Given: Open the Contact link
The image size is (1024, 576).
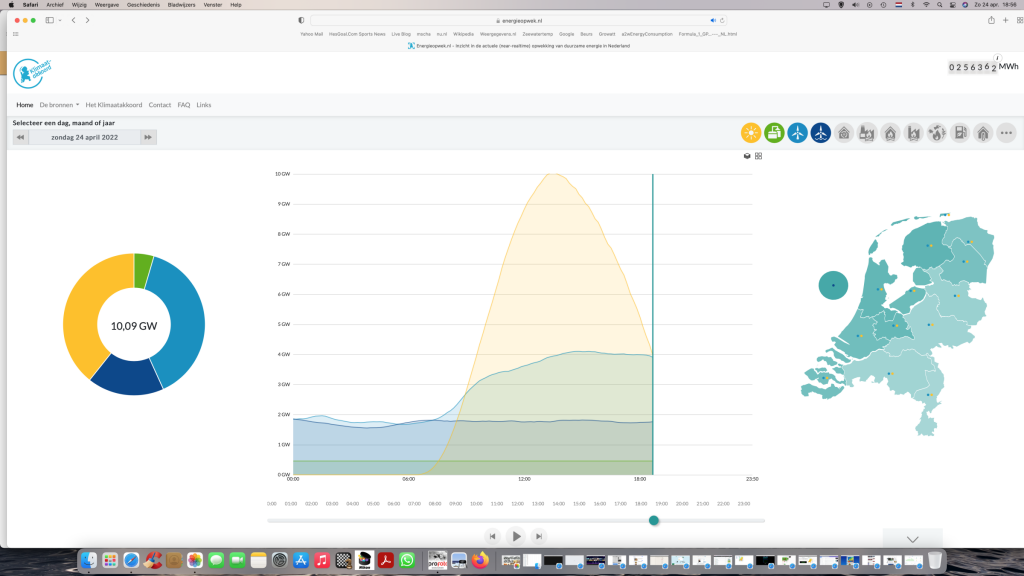Looking at the screenshot, I should (x=159, y=104).
